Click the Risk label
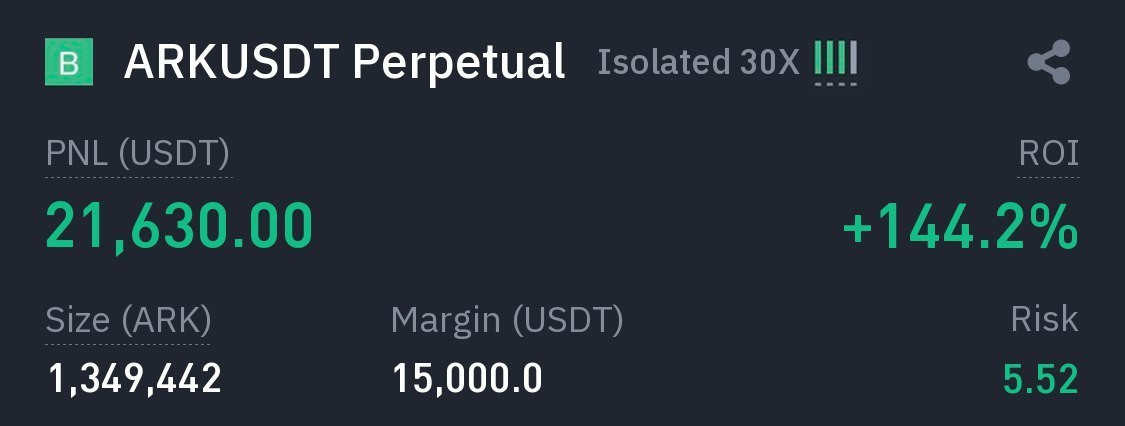Viewport: 1125px width, 426px height. 1044,319
